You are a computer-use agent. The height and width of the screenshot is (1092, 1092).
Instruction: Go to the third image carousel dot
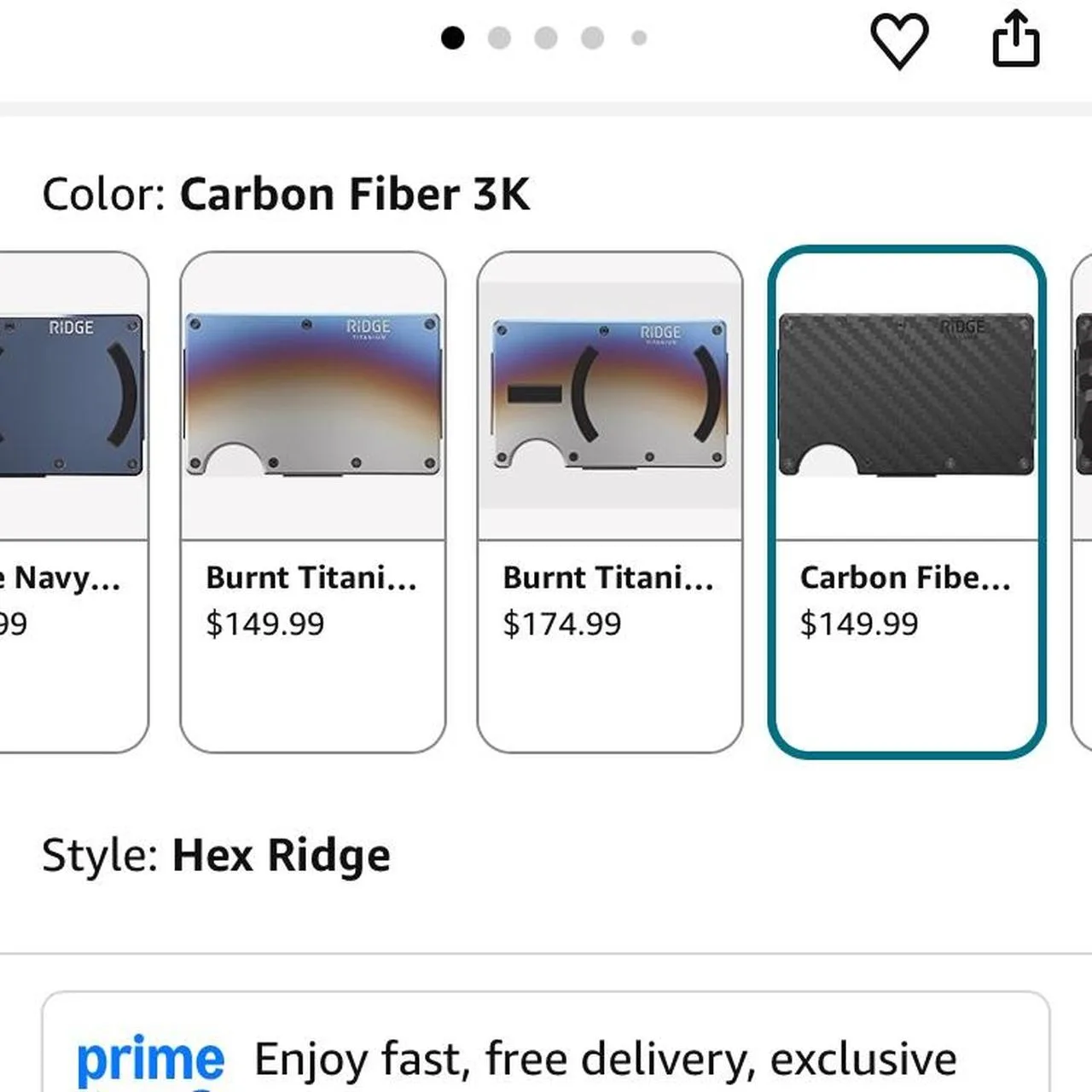pyautogui.click(x=546, y=38)
